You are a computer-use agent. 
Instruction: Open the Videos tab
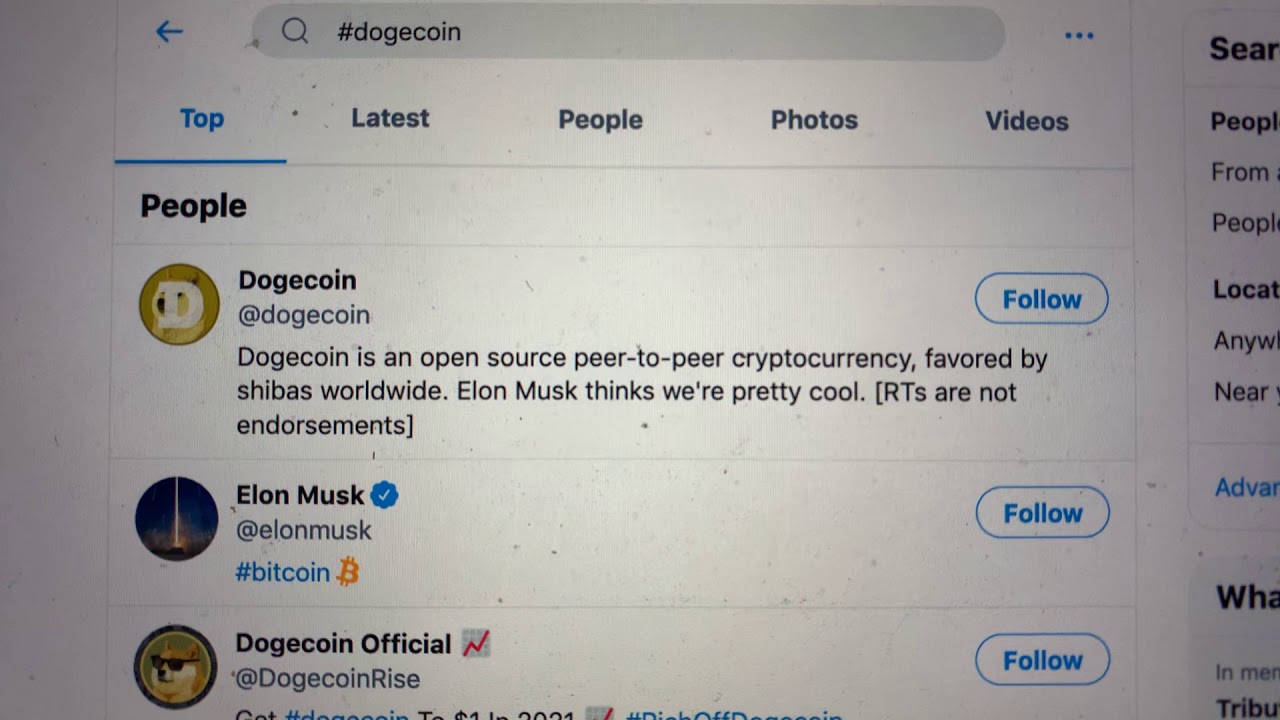1026,121
